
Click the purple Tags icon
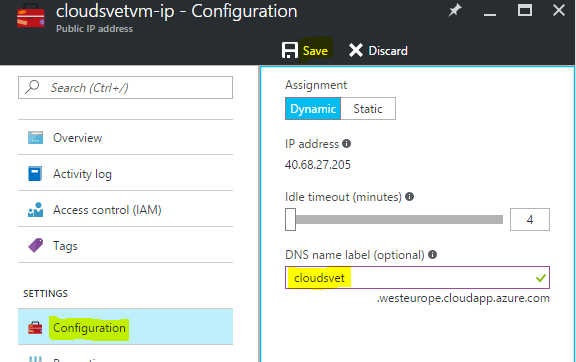[35, 245]
